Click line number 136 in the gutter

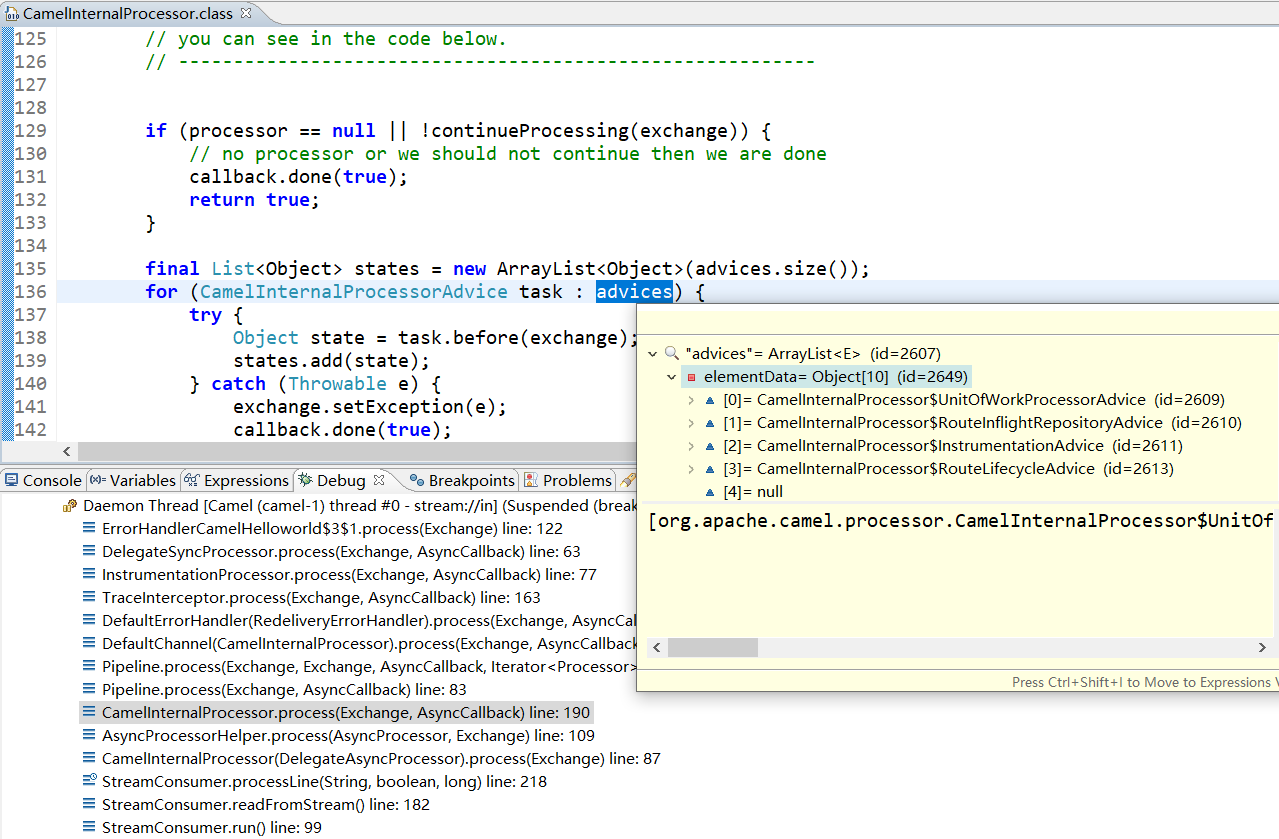click(x=30, y=292)
